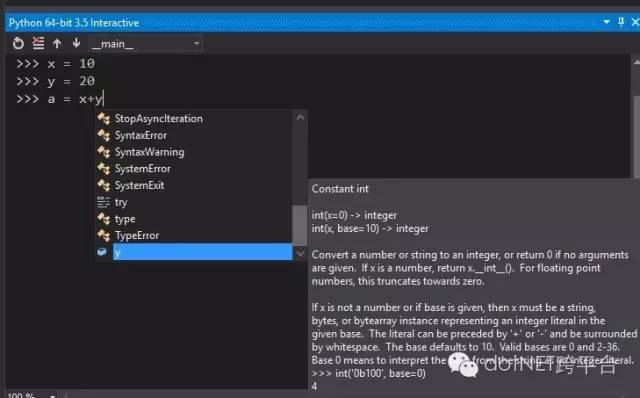Click the line 'x = 10'
Viewport: 640px width, 398px height.
(56, 64)
